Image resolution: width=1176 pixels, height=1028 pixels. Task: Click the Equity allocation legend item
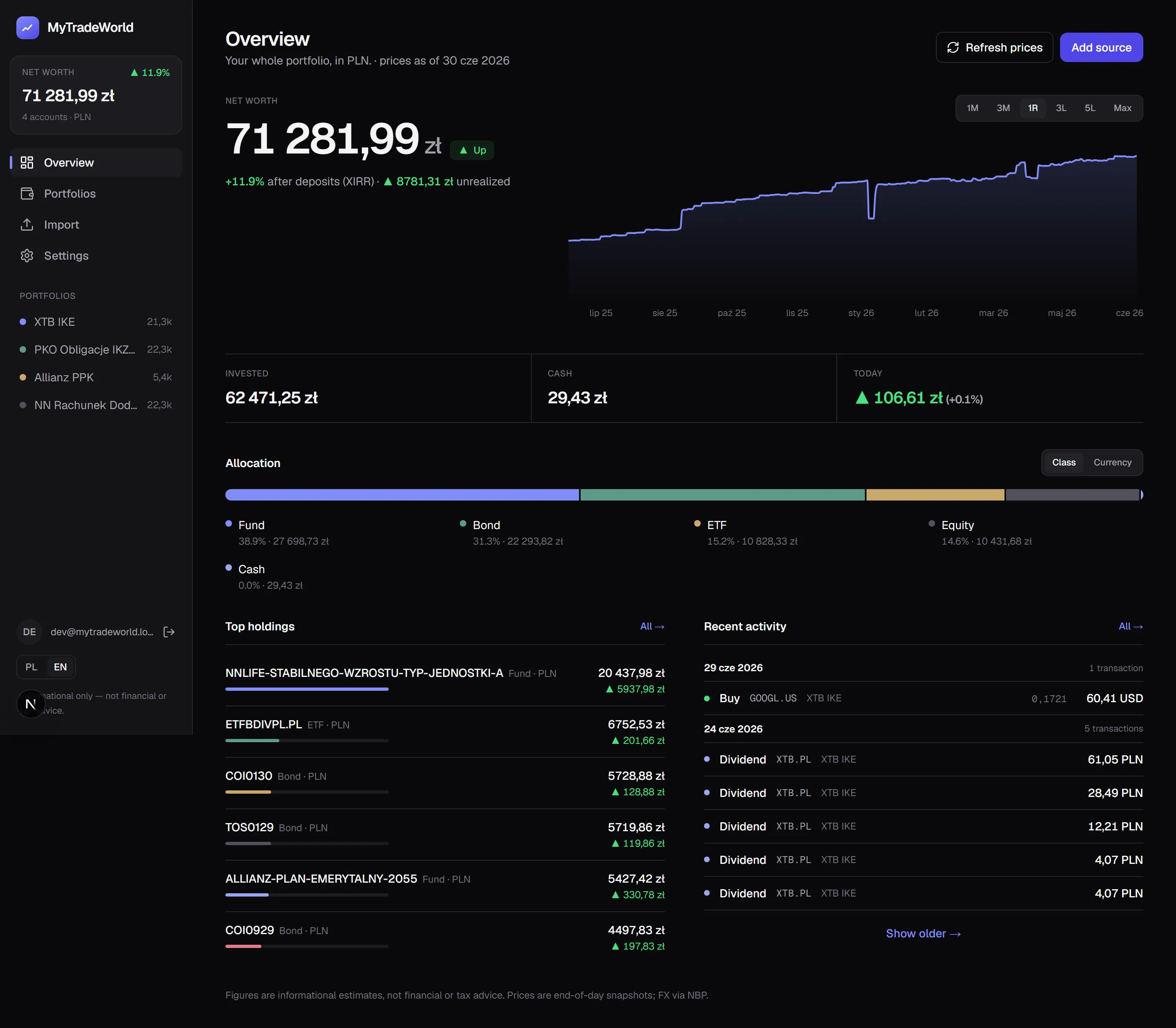[980, 532]
